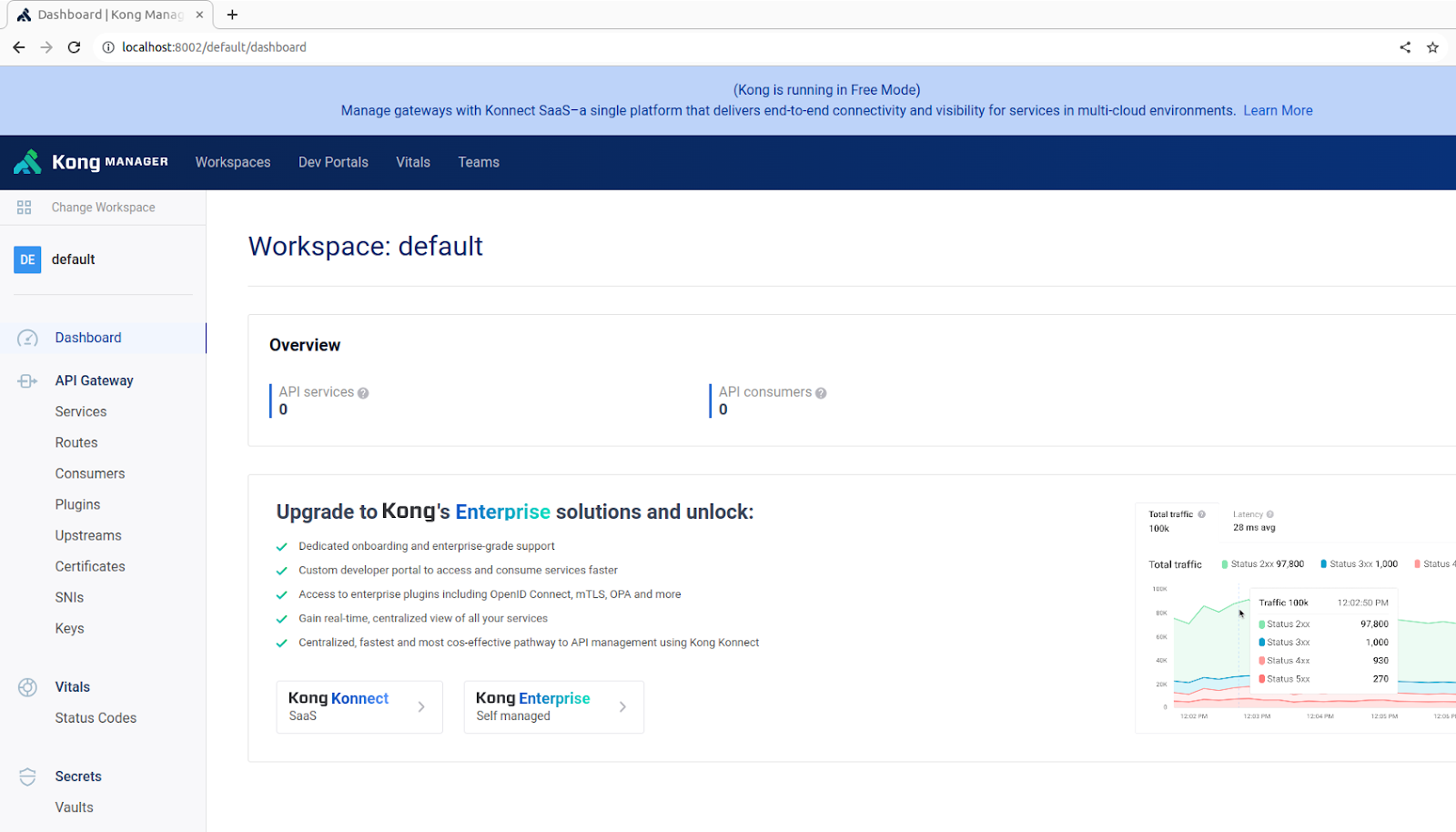Click API services count label

pos(316,392)
